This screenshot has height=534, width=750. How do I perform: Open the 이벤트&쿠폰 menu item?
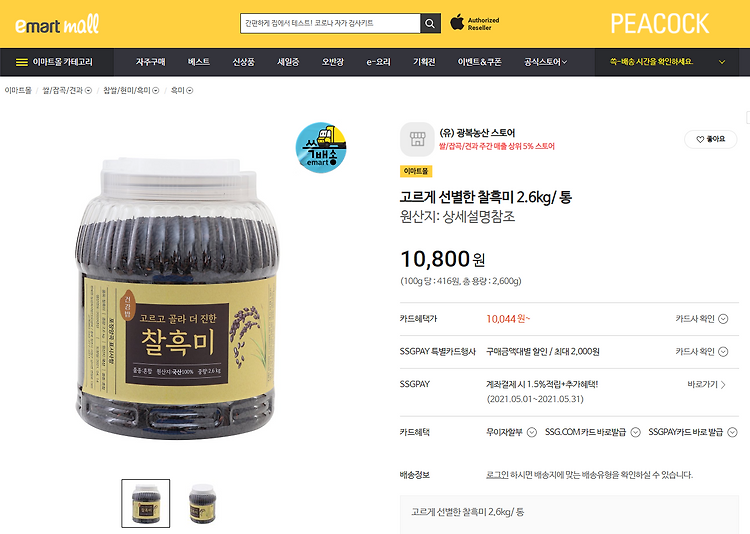[479, 62]
